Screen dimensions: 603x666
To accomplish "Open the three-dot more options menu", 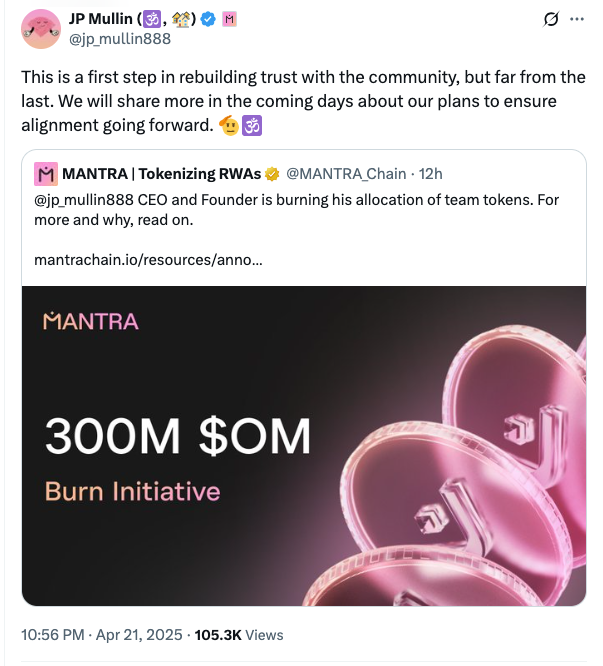I will [576, 19].
